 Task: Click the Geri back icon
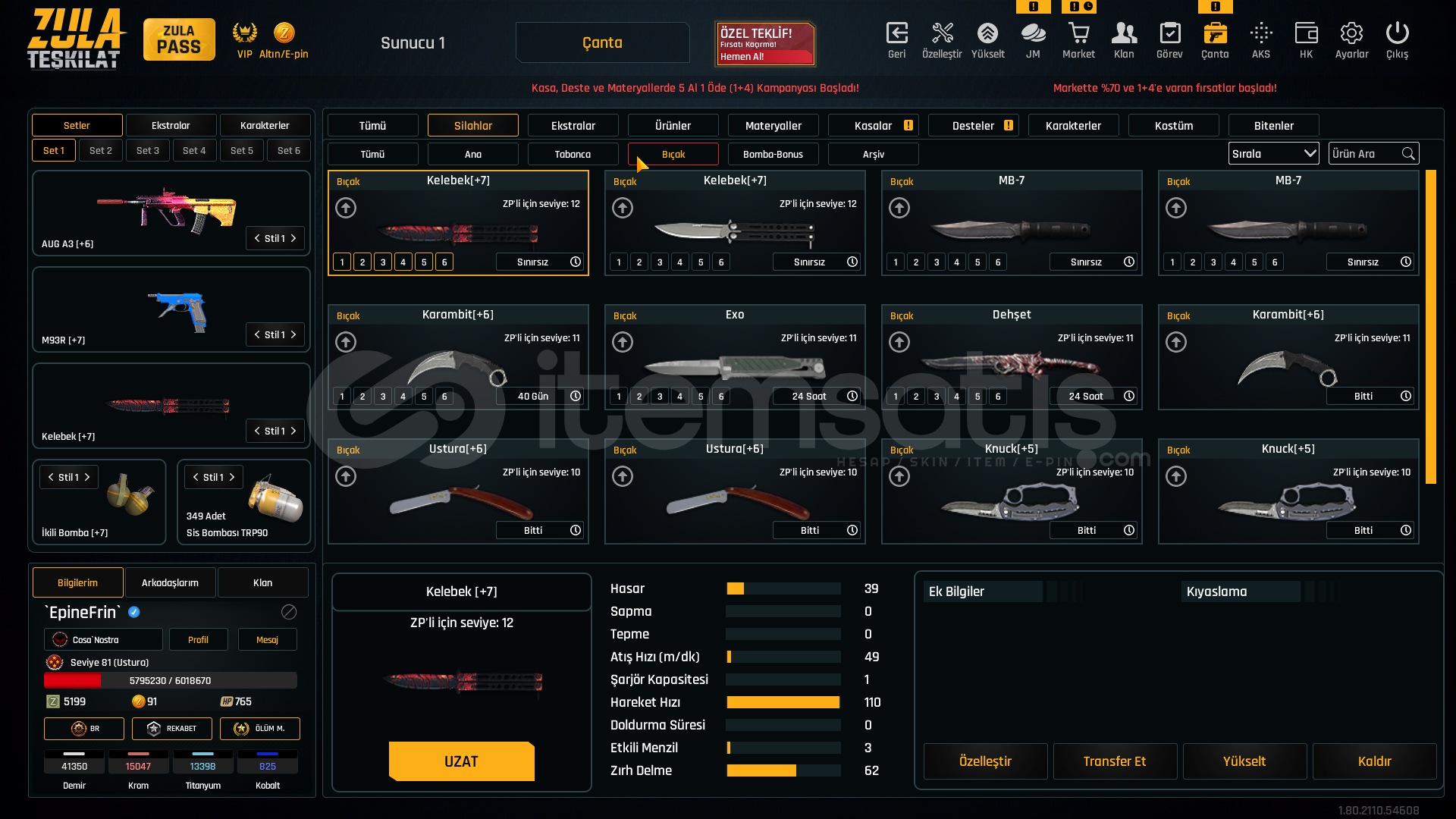coord(896,34)
